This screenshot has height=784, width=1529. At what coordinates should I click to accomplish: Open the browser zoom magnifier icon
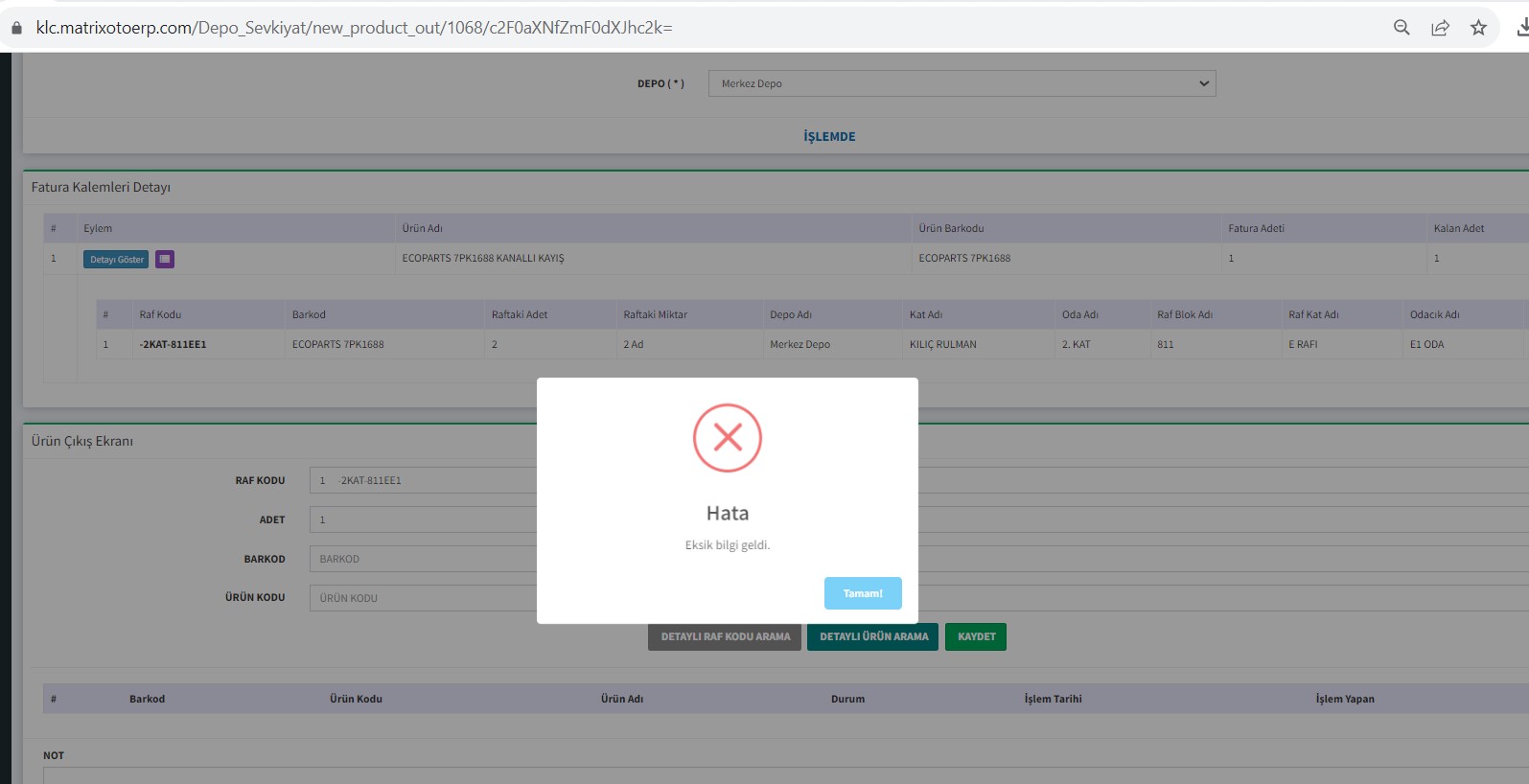[x=1402, y=28]
